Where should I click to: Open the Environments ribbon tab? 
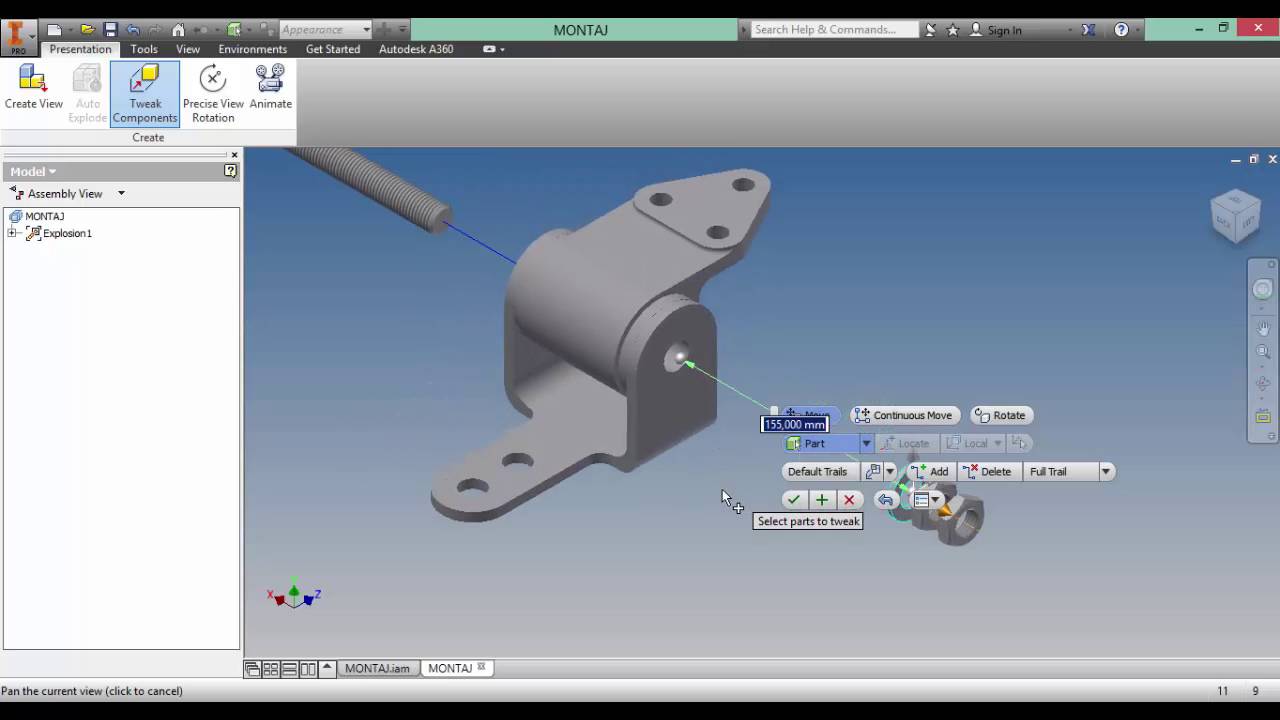252,49
